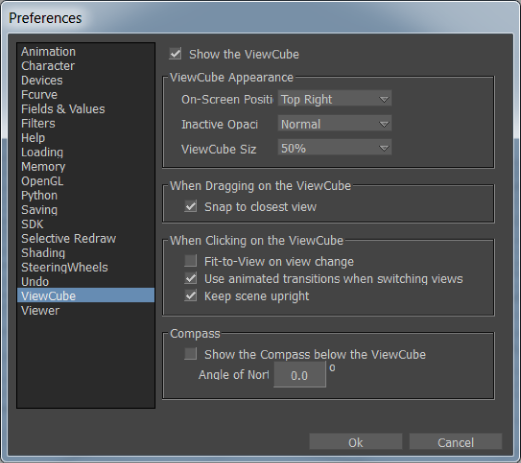Image resolution: width=521 pixels, height=463 pixels.
Task: Uncheck Keep scene upright
Action: [191, 296]
